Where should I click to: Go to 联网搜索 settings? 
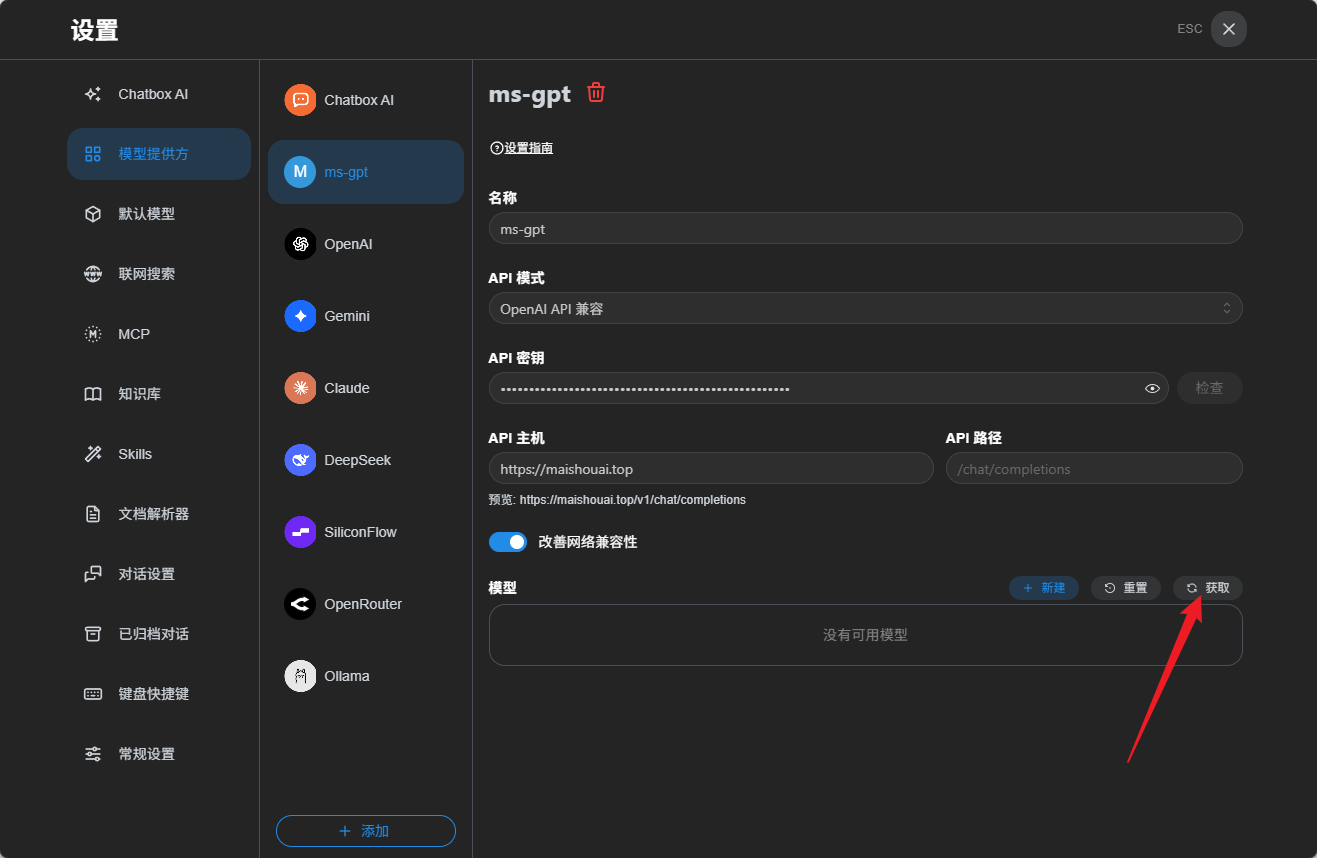[x=159, y=274]
